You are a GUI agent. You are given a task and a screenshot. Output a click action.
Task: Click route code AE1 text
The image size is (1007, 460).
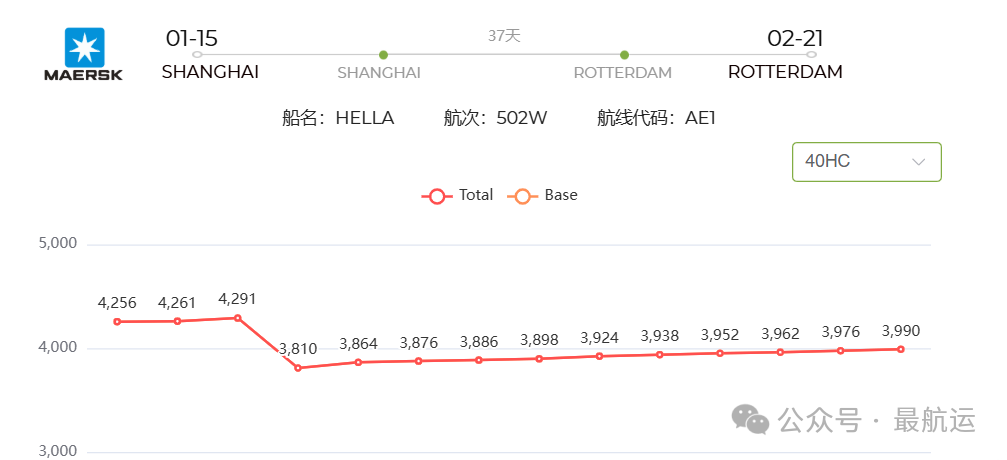700,118
